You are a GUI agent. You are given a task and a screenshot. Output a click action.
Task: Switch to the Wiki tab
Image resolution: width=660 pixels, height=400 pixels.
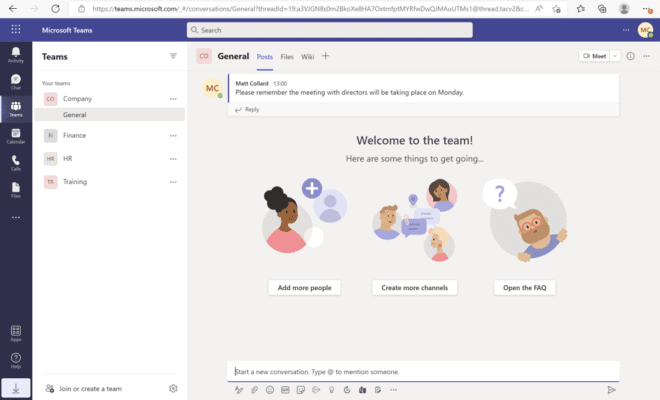[x=307, y=57]
